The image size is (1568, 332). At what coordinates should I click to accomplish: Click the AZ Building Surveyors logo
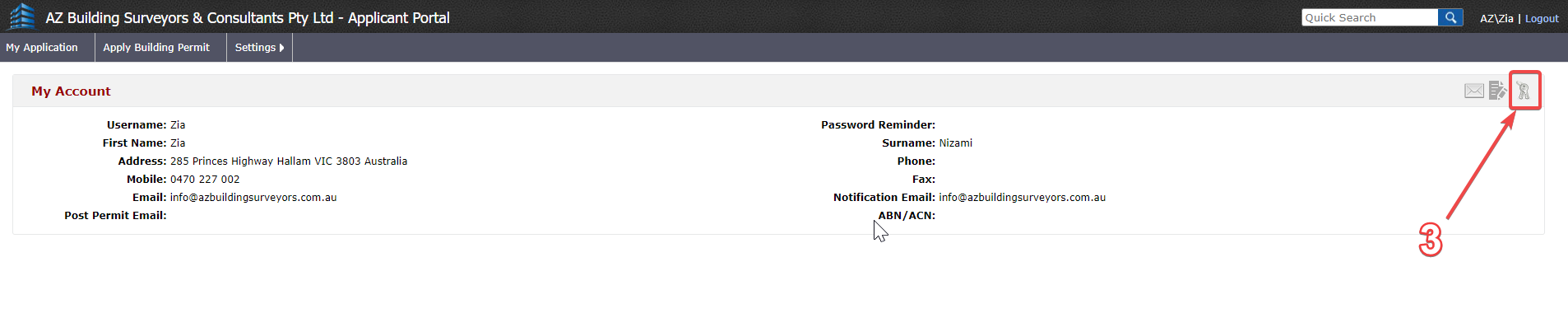coord(22,16)
